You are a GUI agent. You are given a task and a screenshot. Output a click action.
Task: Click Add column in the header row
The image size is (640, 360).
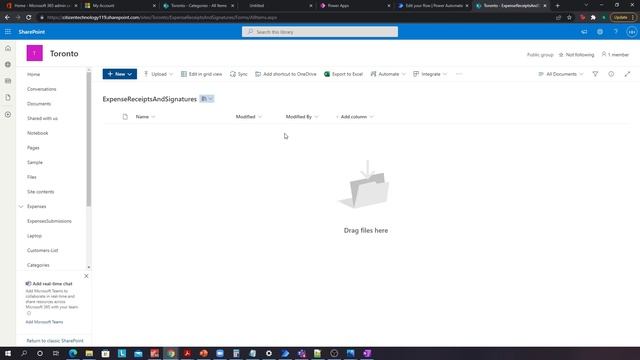pos(354,117)
